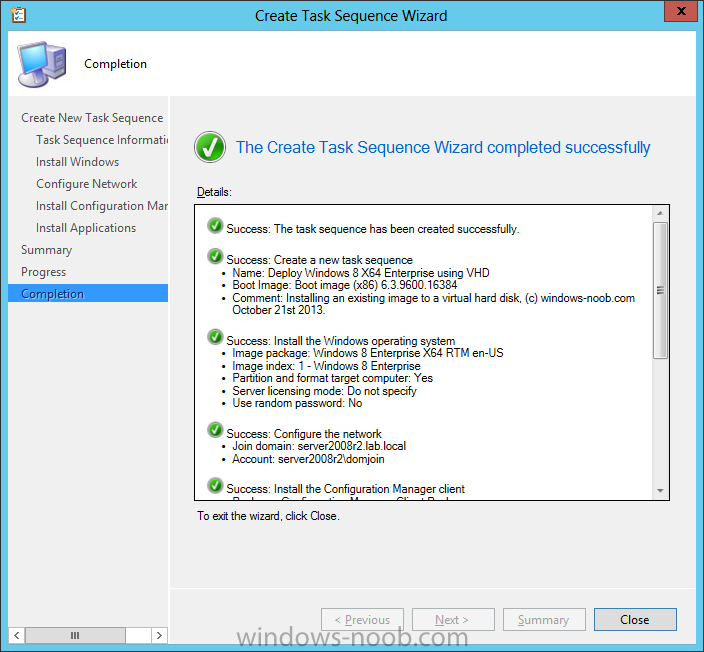The width and height of the screenshot is (704, 652).
Task: Click green check beside task sequence created
Action: 215,225
